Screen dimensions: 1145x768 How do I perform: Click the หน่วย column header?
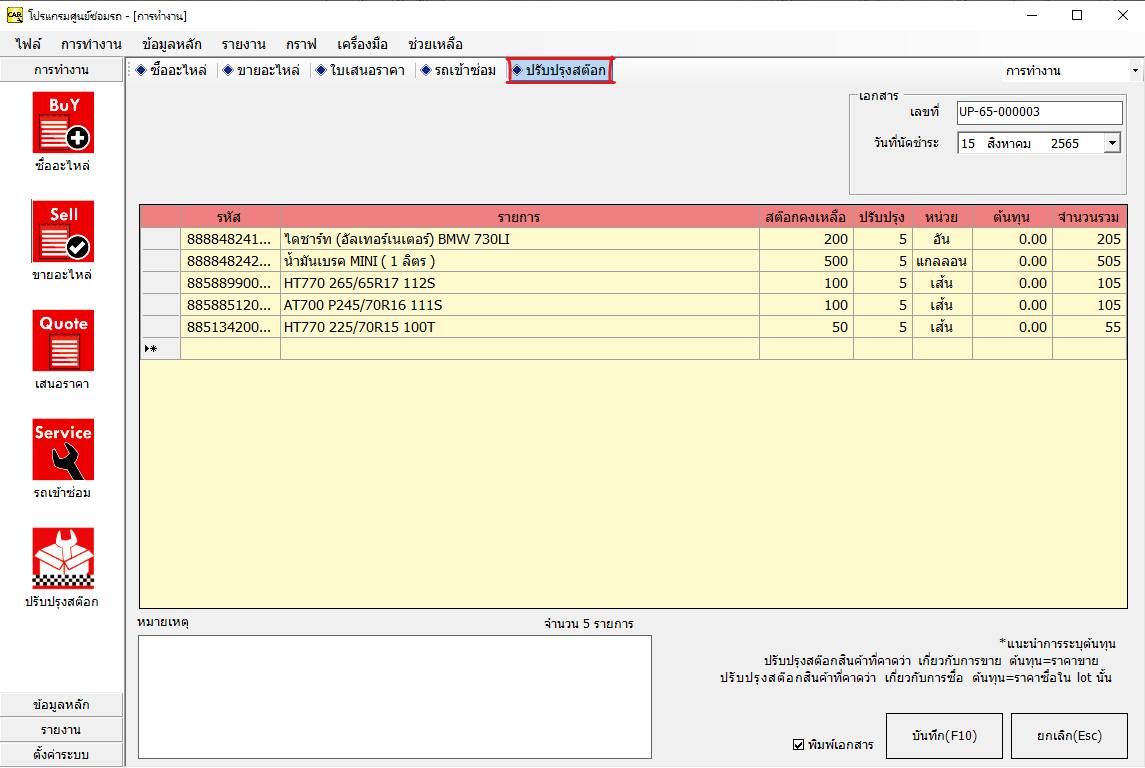coord(942,217)
